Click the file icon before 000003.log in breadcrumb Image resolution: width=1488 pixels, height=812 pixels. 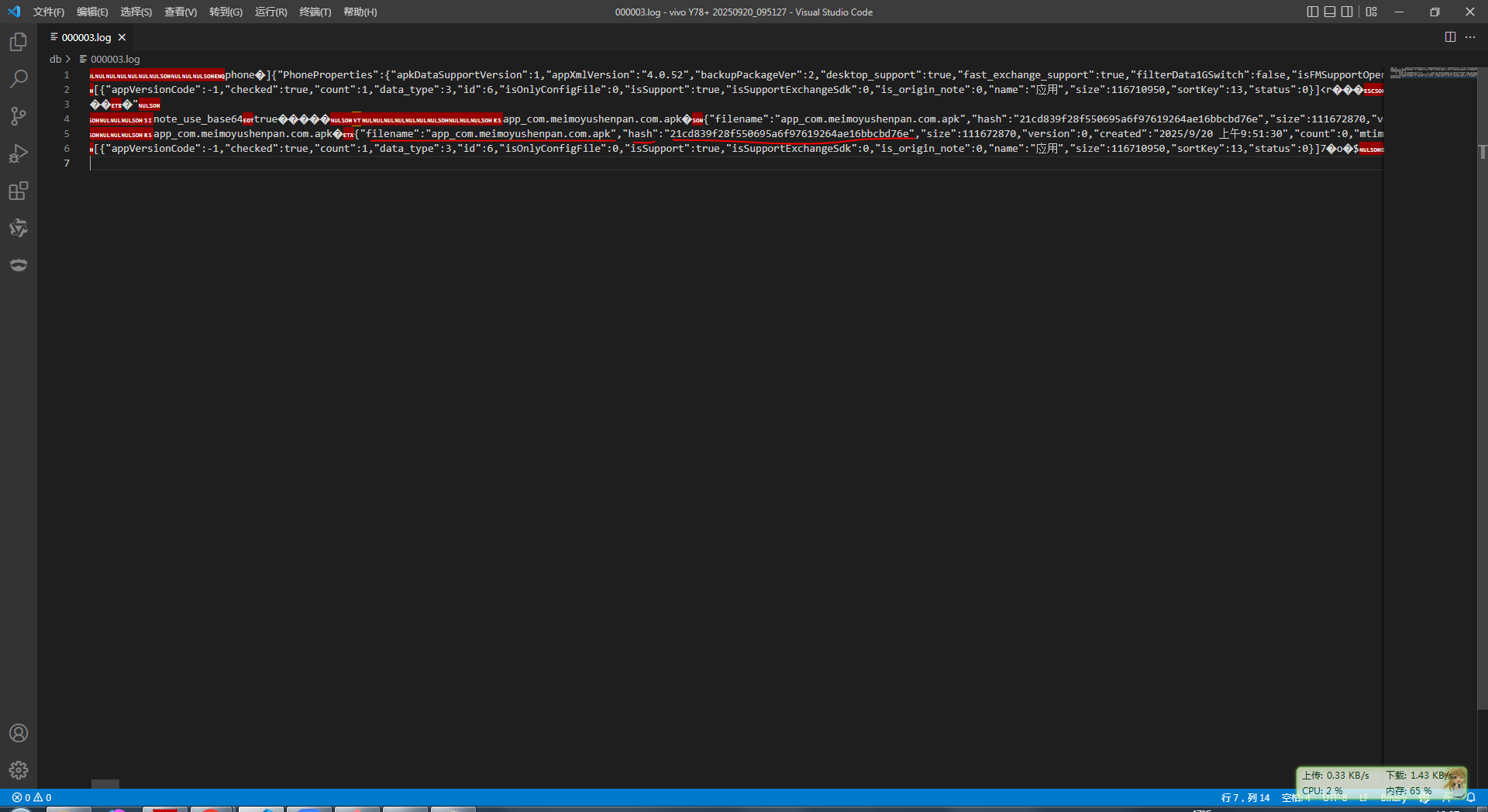(83, 59)
